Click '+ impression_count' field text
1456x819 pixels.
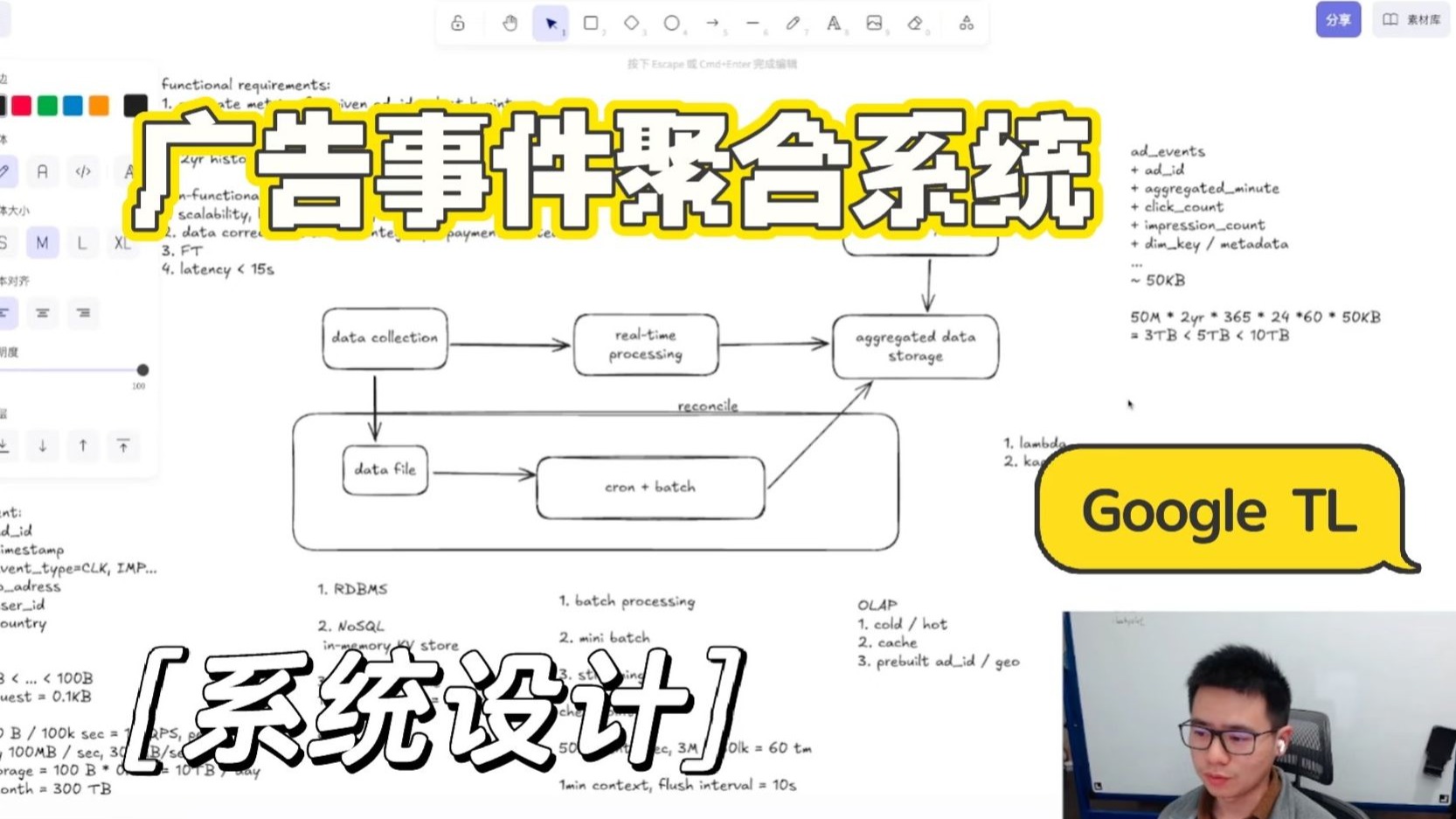pyautogui.click(x=1197, y=225)
